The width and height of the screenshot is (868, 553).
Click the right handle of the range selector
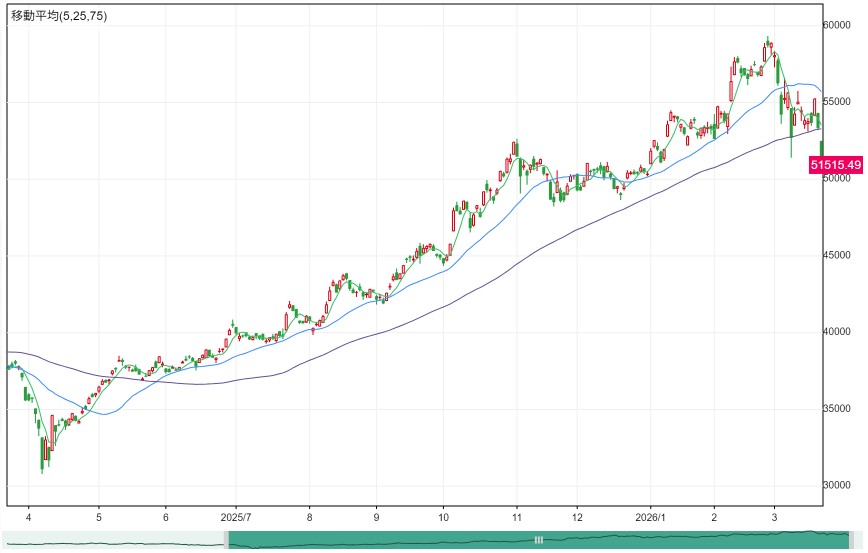[x=851, y=540]
